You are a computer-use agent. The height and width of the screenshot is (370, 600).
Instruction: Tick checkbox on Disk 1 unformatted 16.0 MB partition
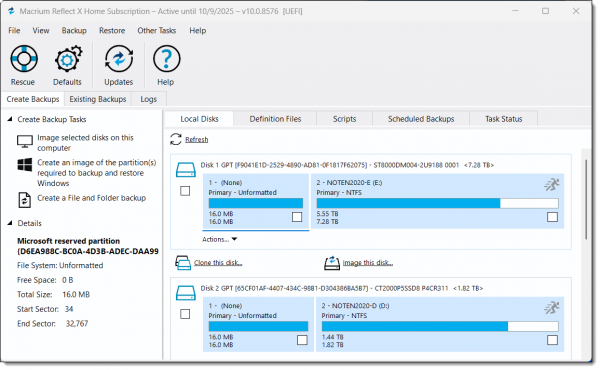coord(297,217)
